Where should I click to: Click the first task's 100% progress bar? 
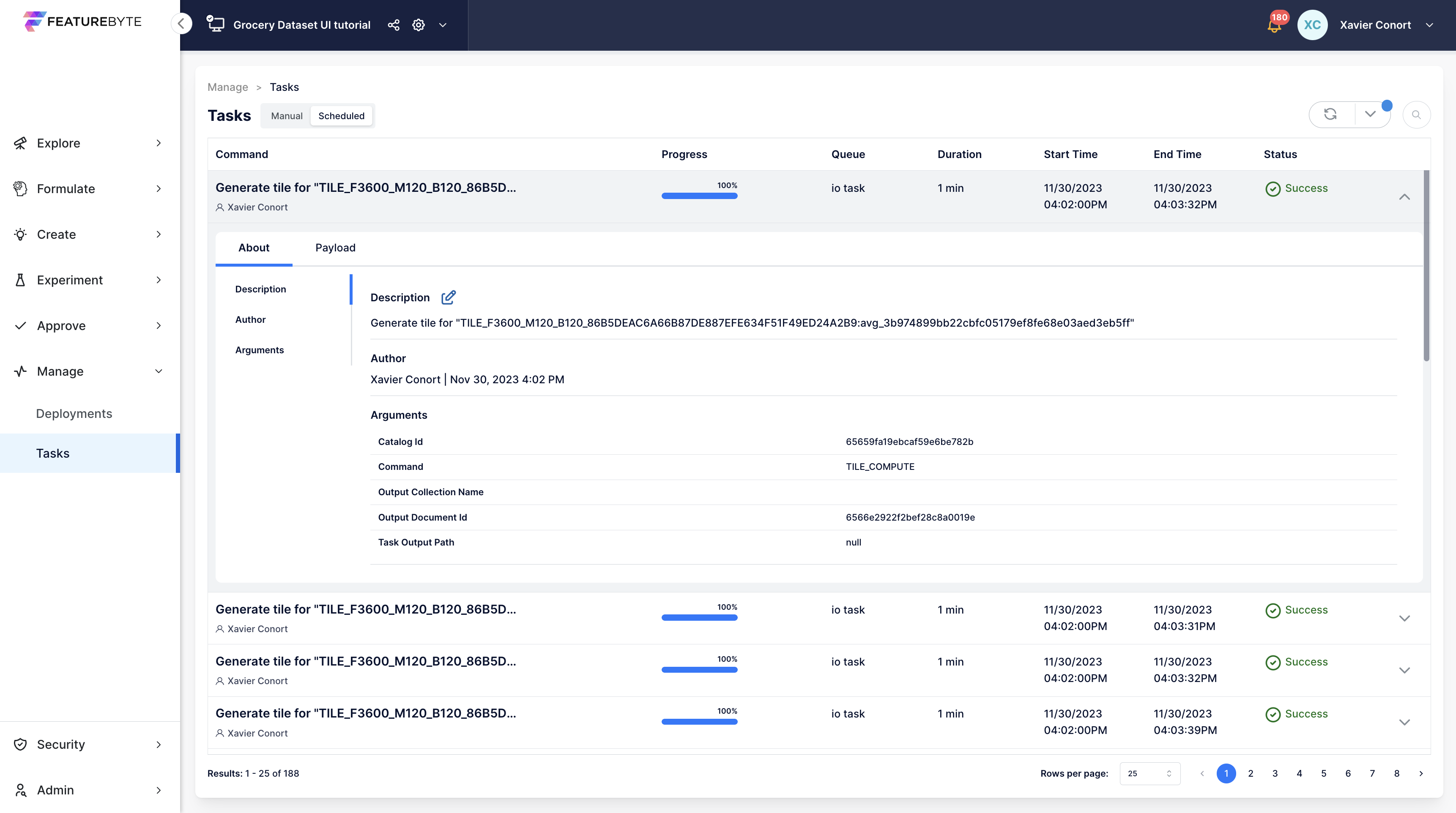coord(699,196)
